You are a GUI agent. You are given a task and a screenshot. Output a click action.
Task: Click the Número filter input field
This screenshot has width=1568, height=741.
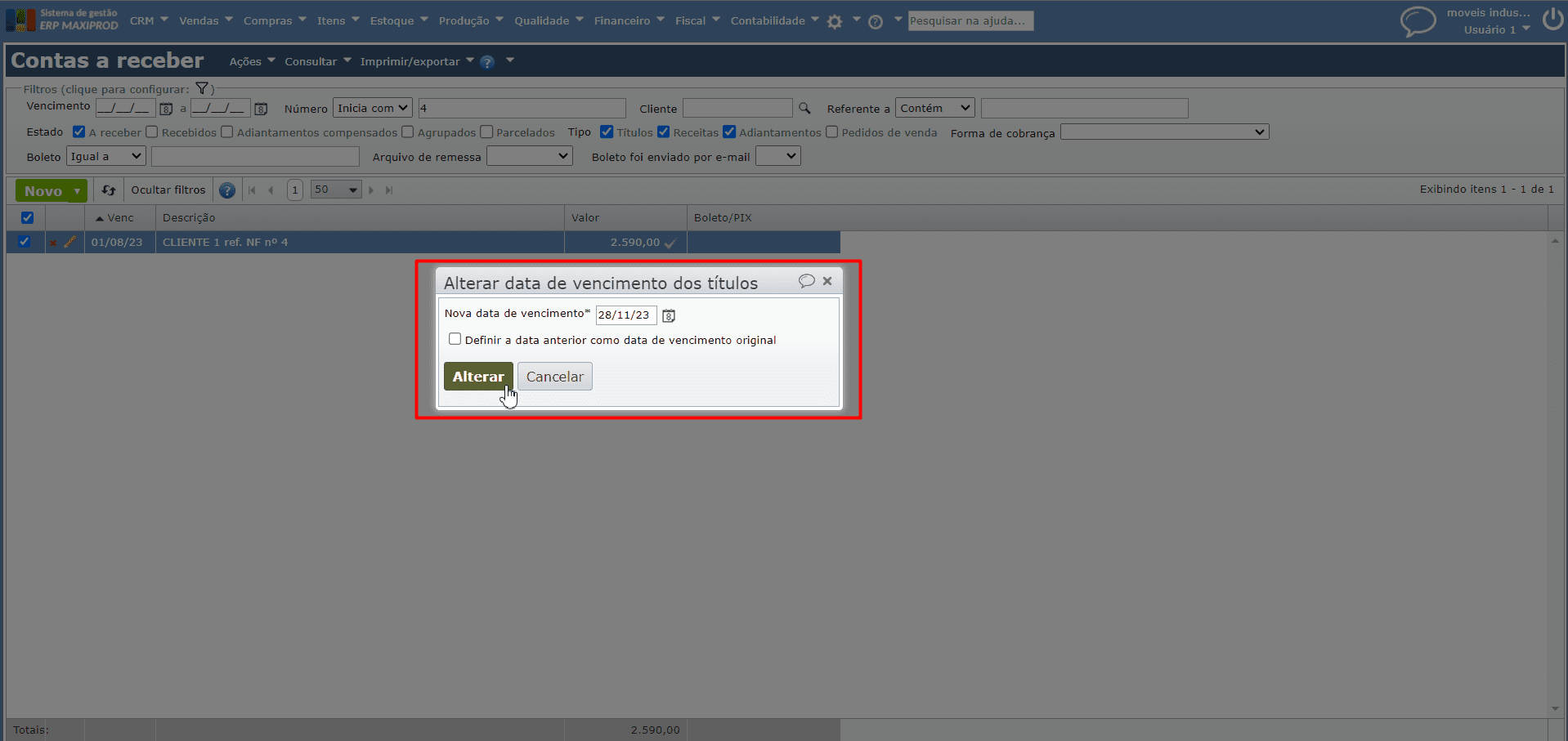(x=522, y=108)
